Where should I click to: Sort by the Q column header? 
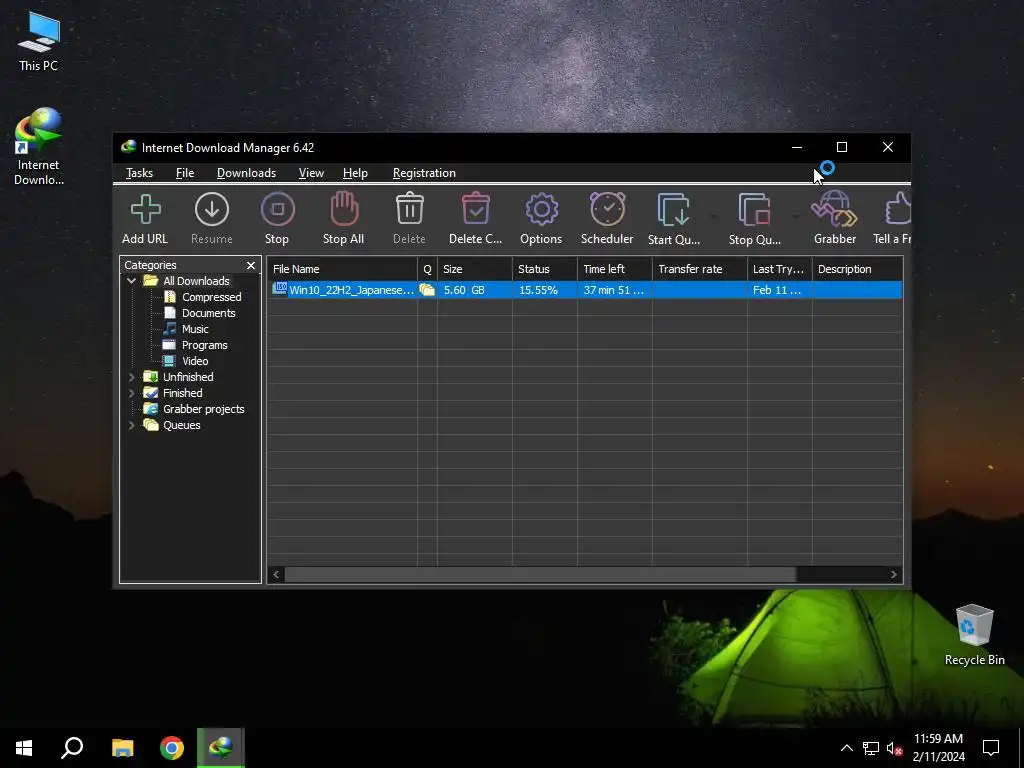(427, 269)
